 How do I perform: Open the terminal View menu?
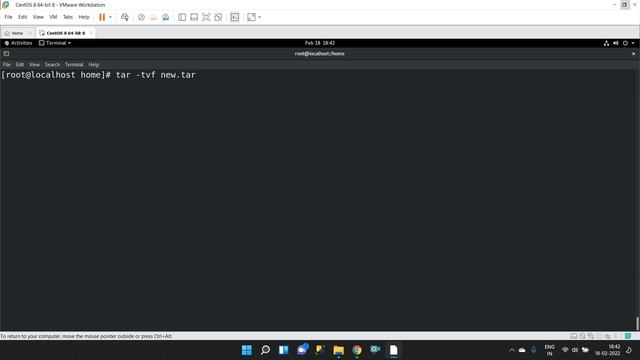point(34,64)
